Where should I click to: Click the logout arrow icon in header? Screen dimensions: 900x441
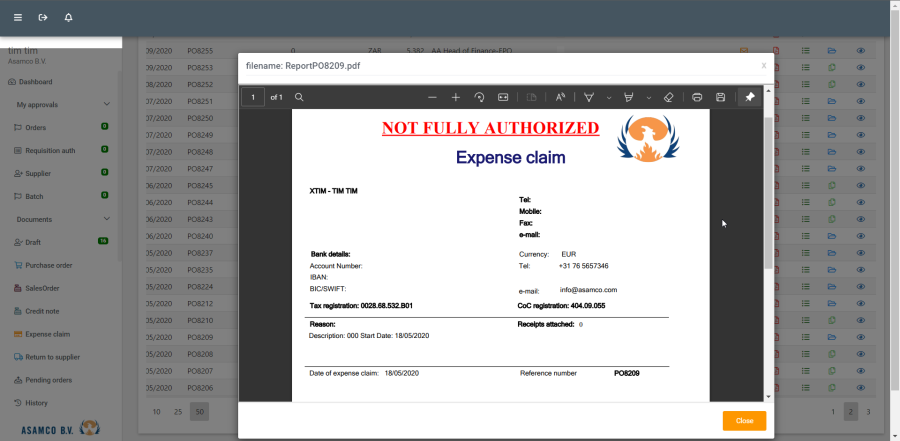pyautogui.click(x=43, y=18)
